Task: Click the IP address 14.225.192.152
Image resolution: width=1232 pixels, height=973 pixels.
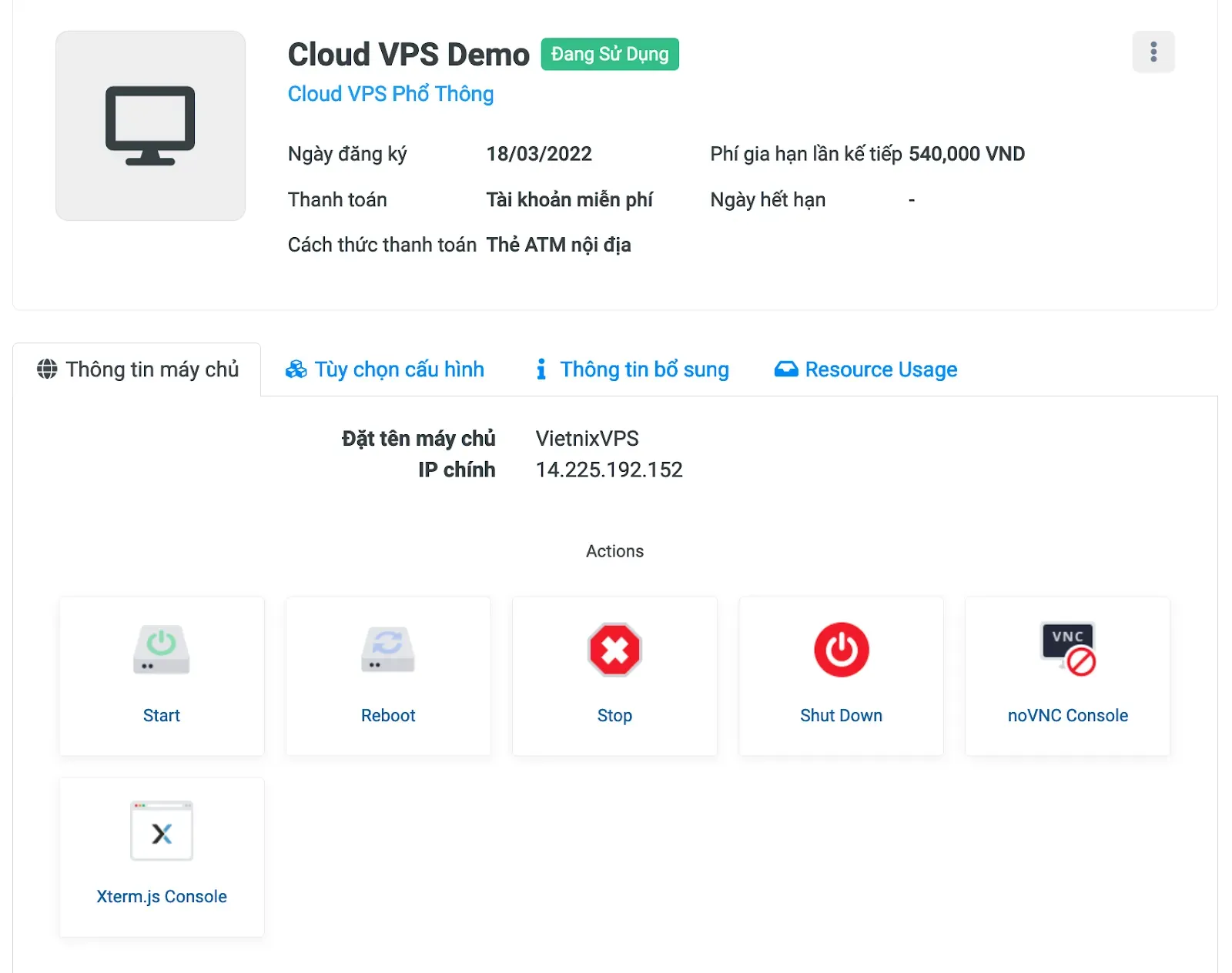Action: coord(609,470)
